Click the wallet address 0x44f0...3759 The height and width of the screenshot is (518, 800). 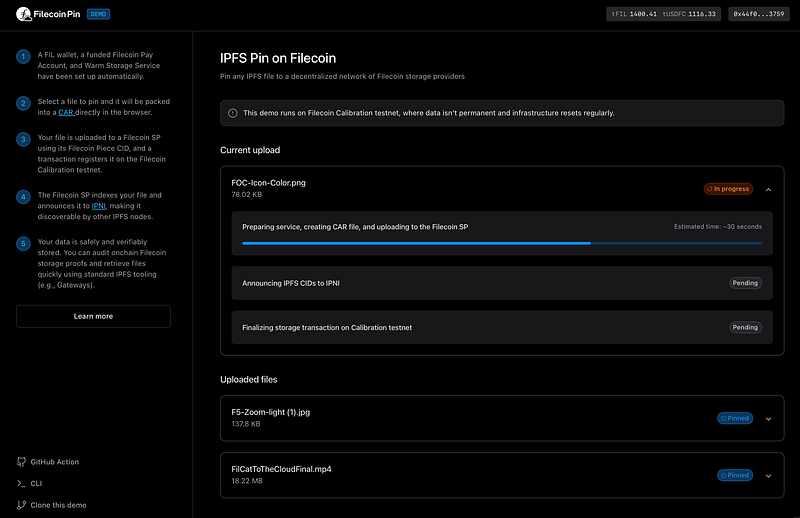click(x=759, y=14)
